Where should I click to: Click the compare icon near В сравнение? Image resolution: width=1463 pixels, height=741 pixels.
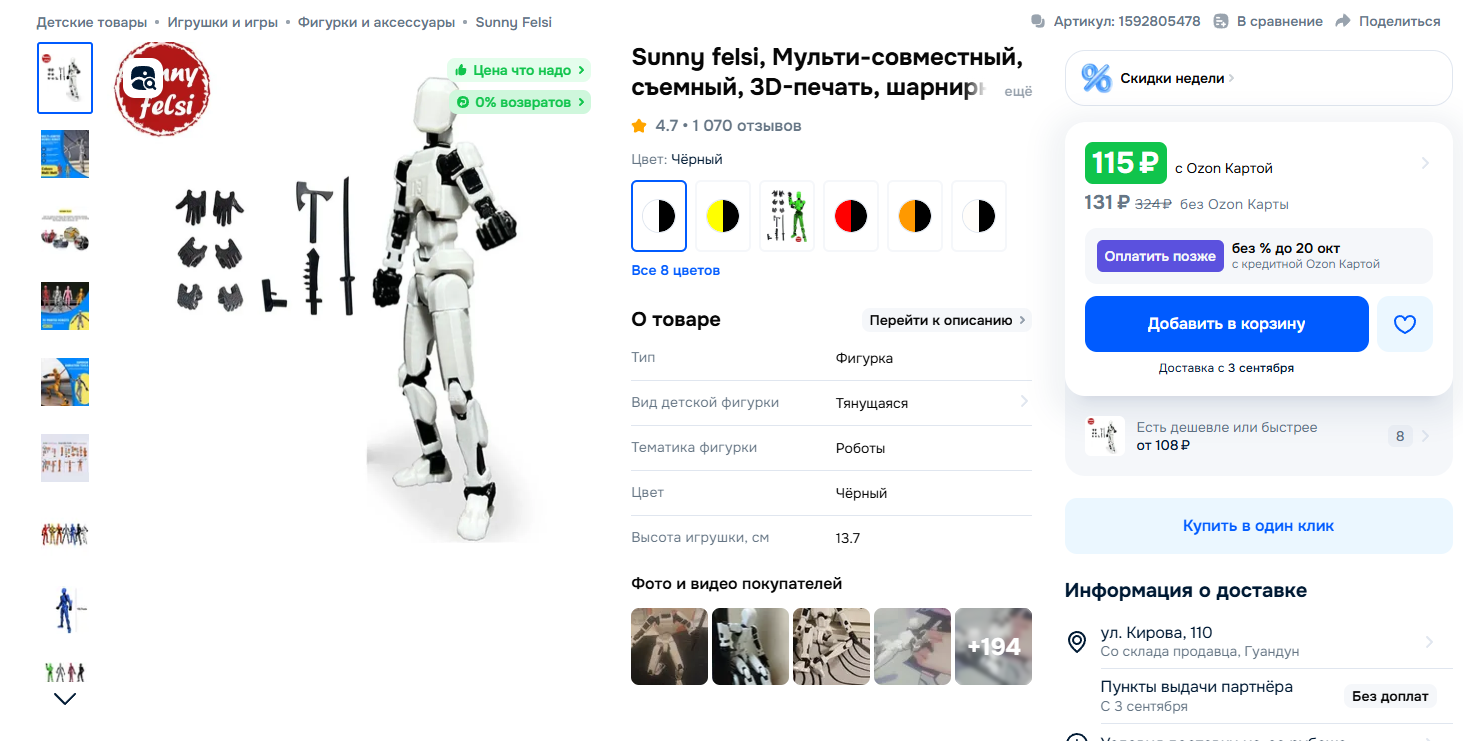(1221, 21)
